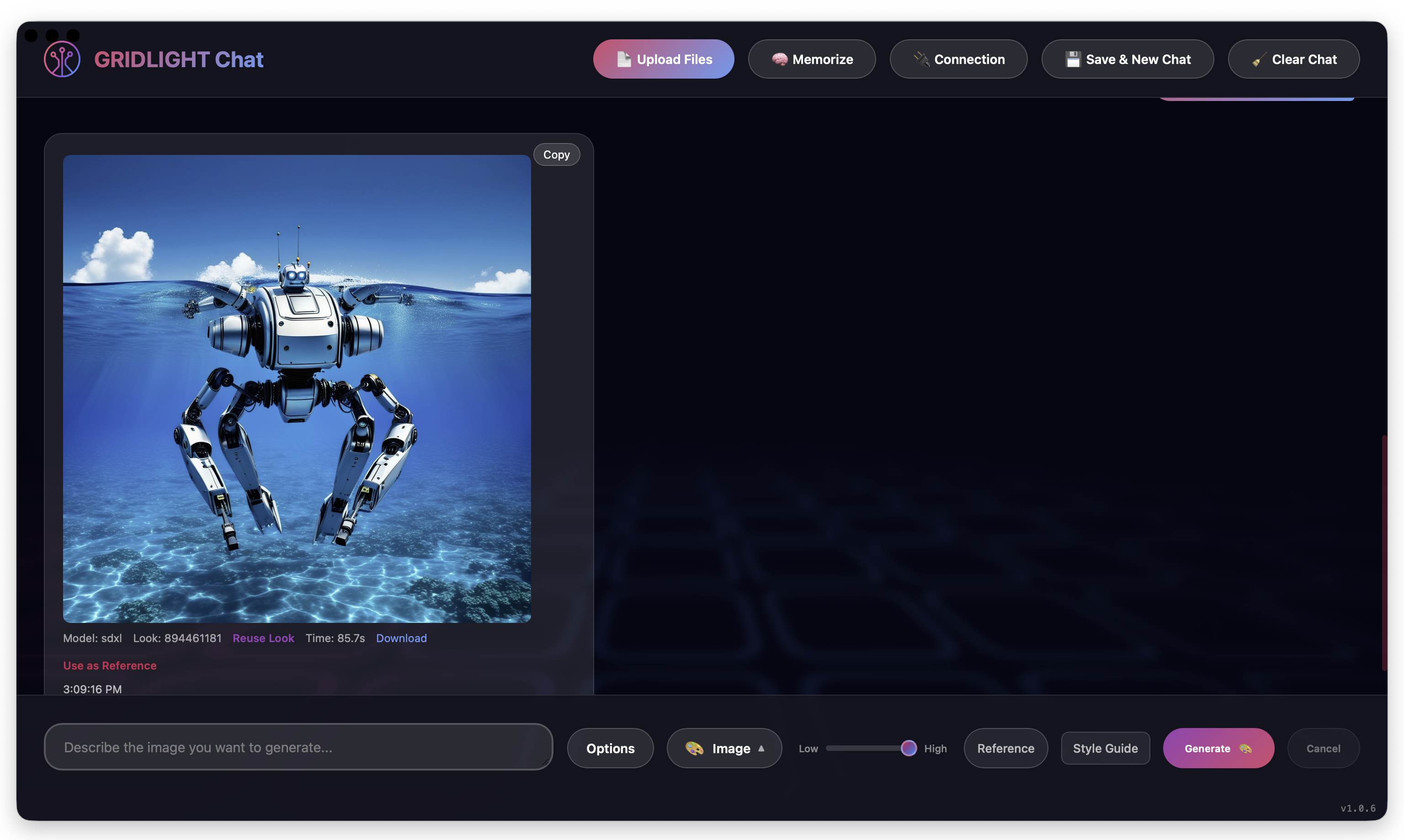The height and width of the screenshot is (840, 1404).
Task: Click the 'Look: 894461181' seed text
Action: [177, 638]
